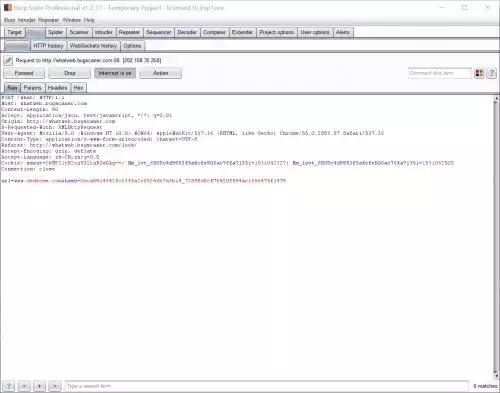Open the Action button menu
500x393 pixels.
click(160, 73)
